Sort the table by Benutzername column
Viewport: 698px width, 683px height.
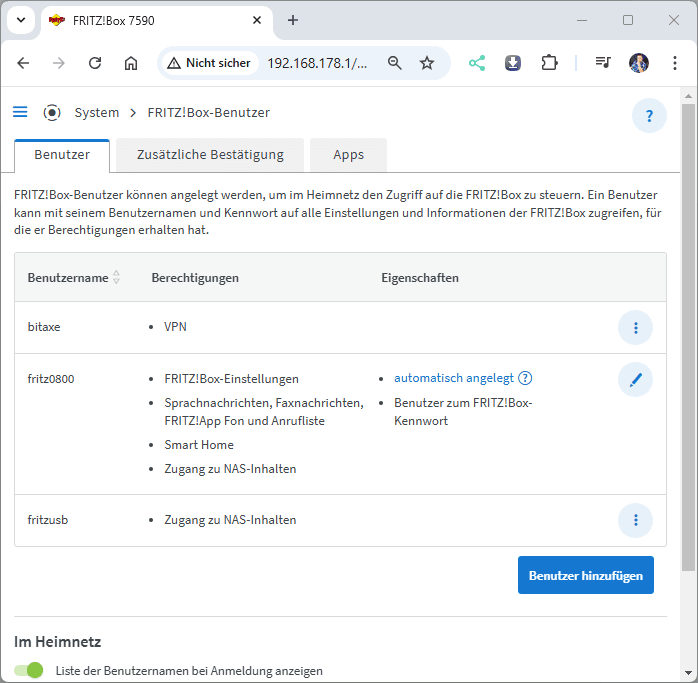click(116, 277)
